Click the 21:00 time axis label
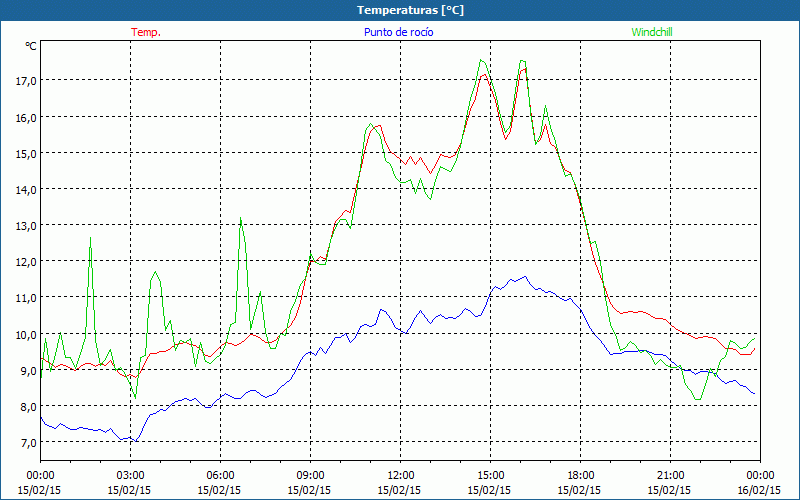This screenshot has width=800, height=500. tap(670, 476)
